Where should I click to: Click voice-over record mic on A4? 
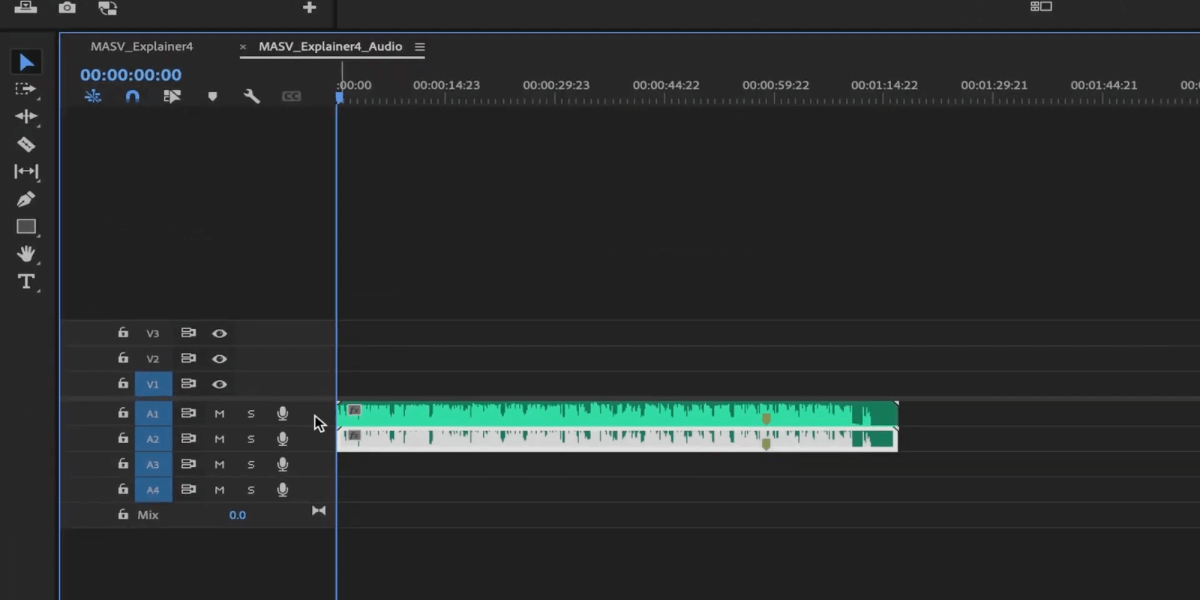[283, 490]
